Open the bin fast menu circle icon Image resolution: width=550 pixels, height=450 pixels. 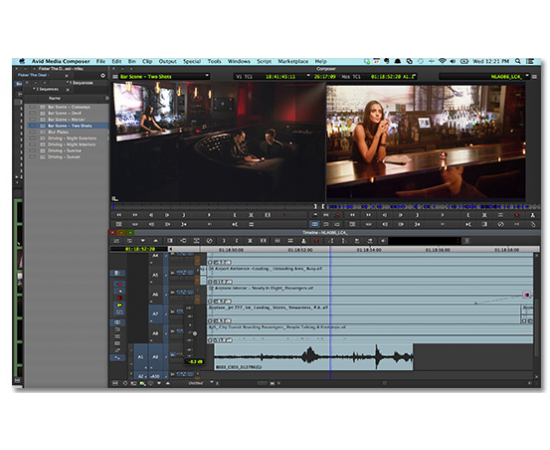pos(103,75)
